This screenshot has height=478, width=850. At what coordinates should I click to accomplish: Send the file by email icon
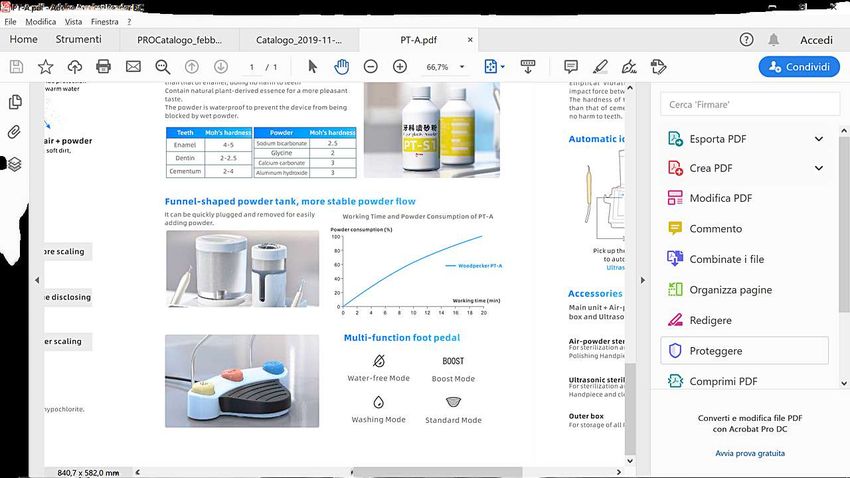pos(133,67)
